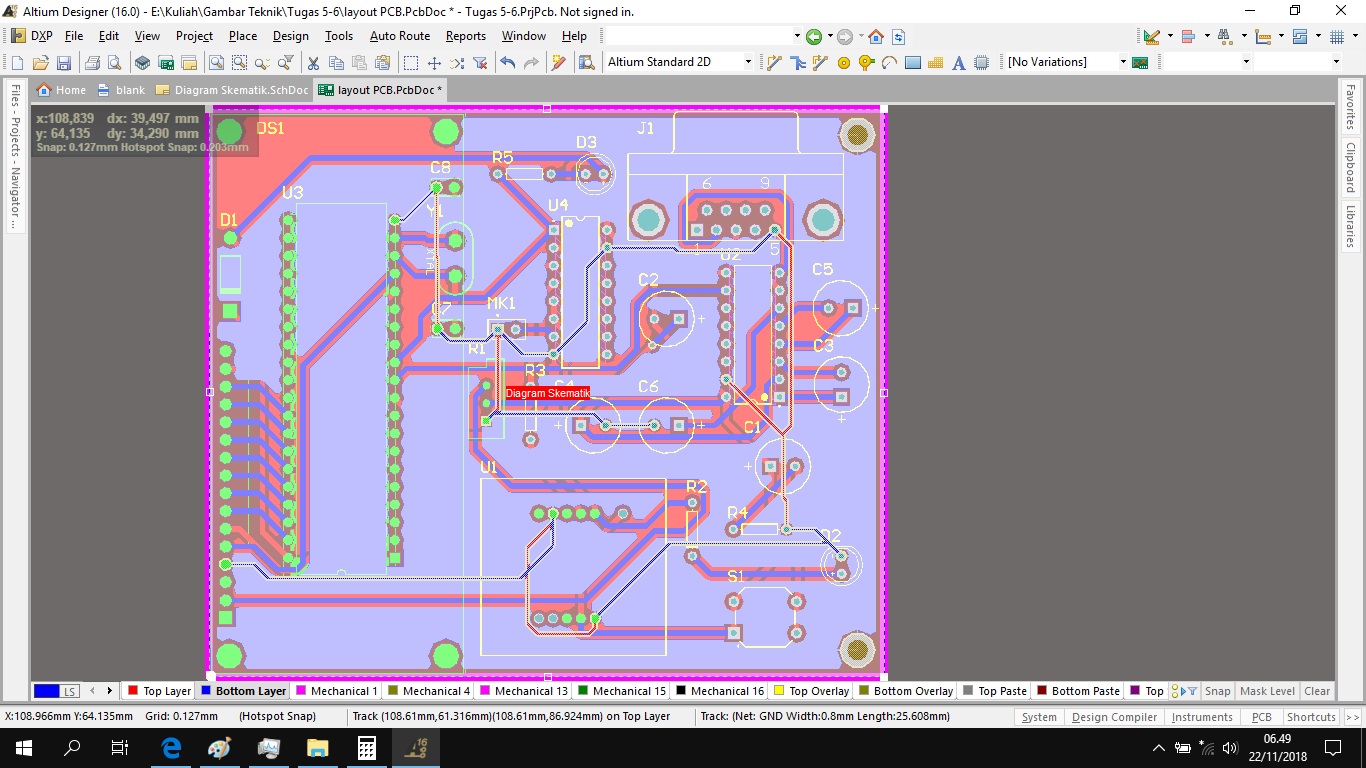This screenshot has width=1366, height=768.
Task: Select the Place Polygon Pour tool
Action: 936,62
